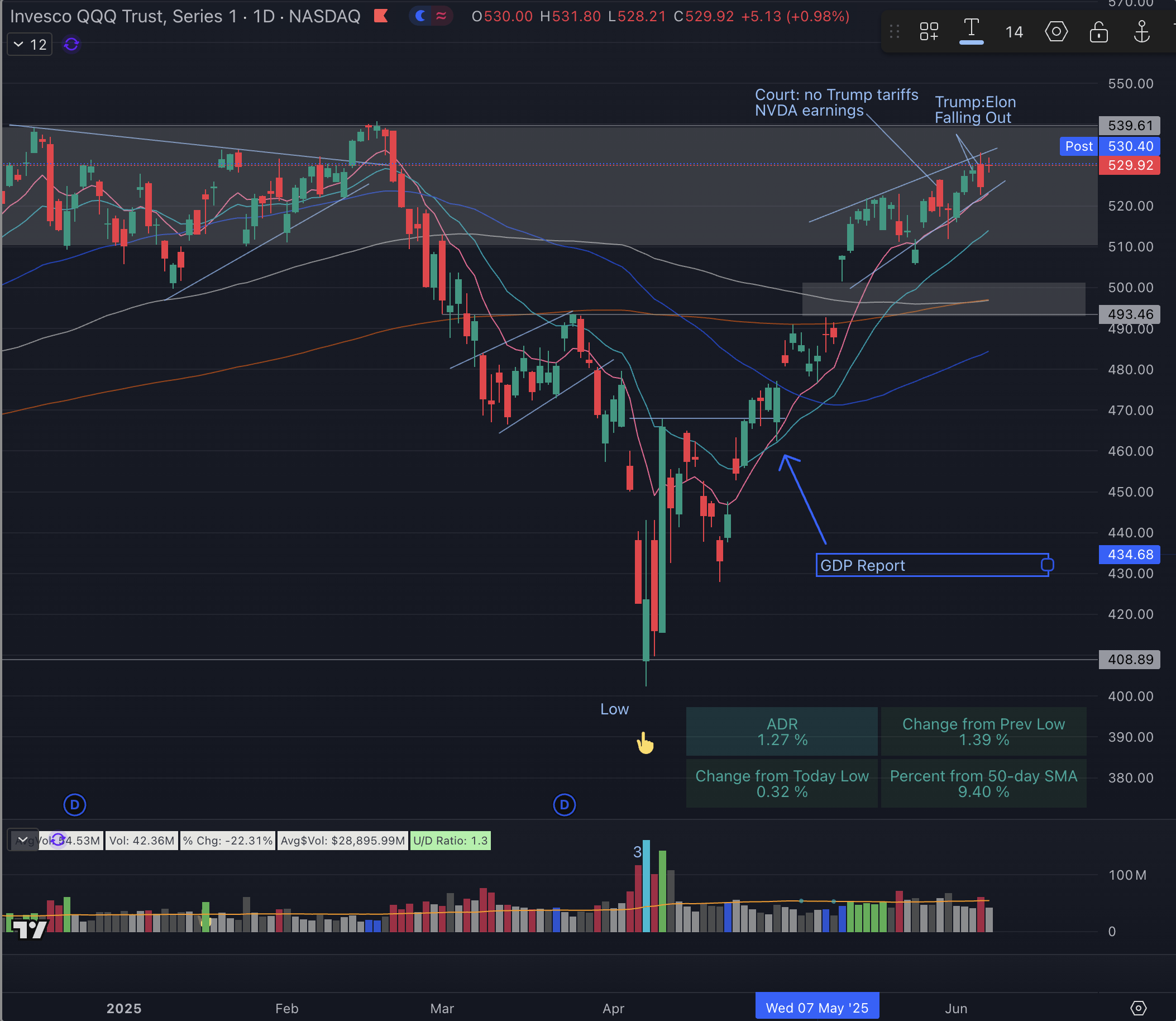Flag the QQQ symbol using the red flag icon
1176x1021 pixels.
coord(381,16)
